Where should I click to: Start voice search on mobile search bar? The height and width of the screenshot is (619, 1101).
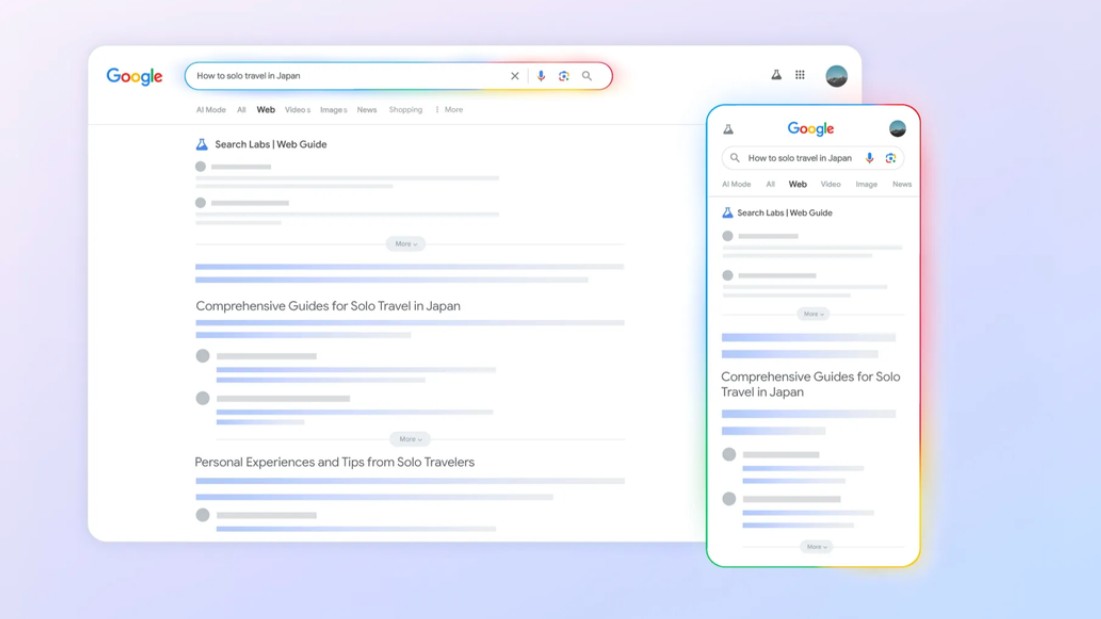point(869,158)
